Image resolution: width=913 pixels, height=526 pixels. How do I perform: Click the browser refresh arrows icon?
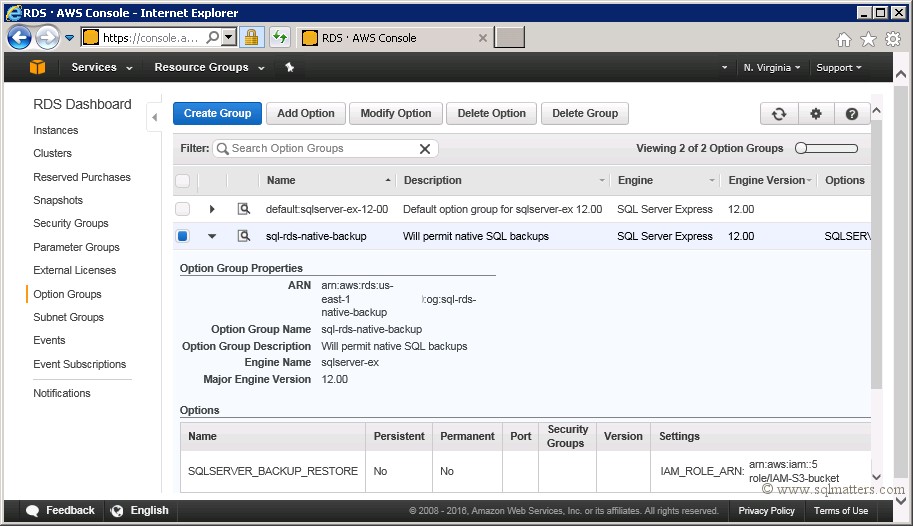point(280,38)
